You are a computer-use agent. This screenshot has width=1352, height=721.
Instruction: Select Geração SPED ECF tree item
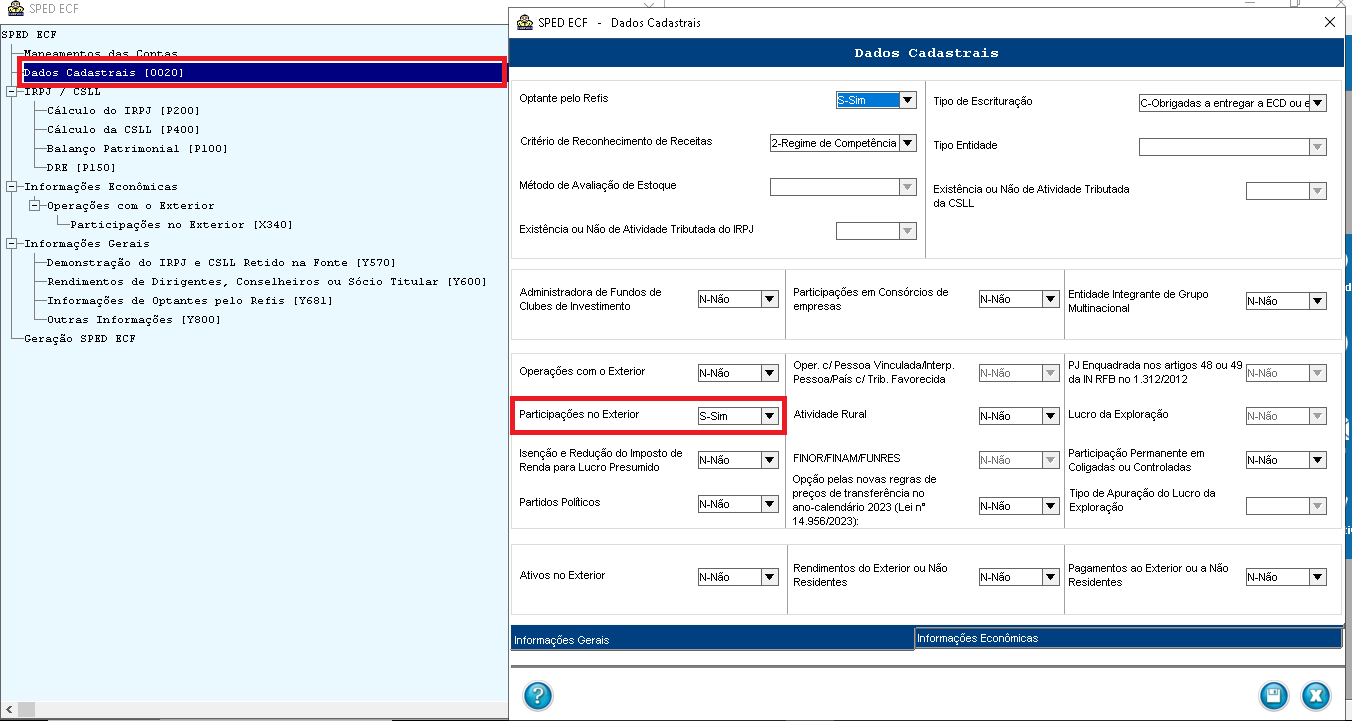coord(80,338)
